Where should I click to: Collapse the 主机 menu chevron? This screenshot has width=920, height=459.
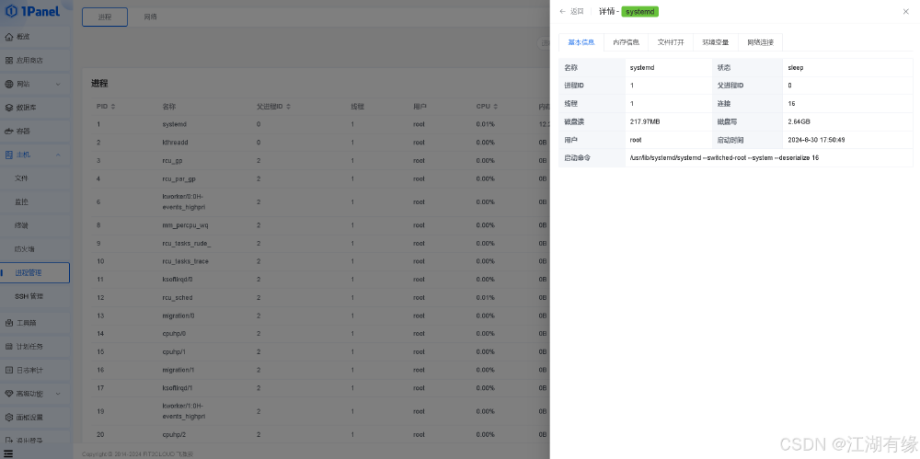58,155
